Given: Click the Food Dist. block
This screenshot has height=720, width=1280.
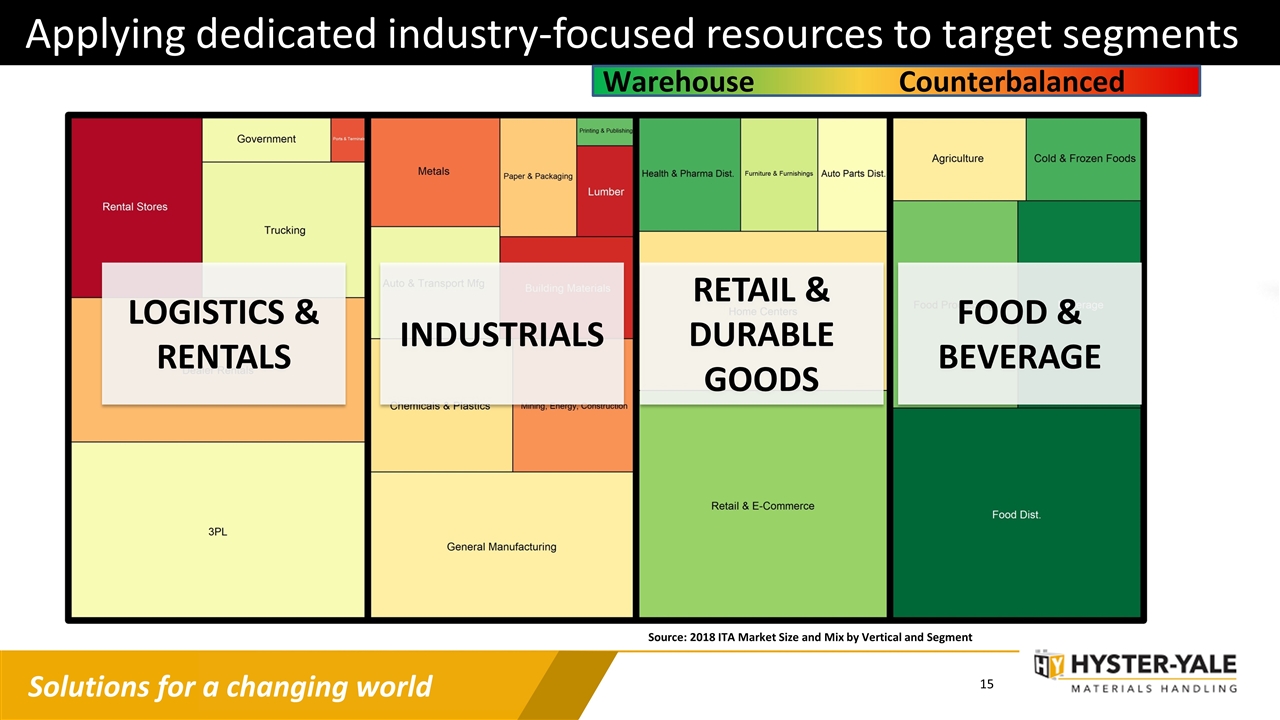Looking at the screenshot, I should tap(1017, 514).
